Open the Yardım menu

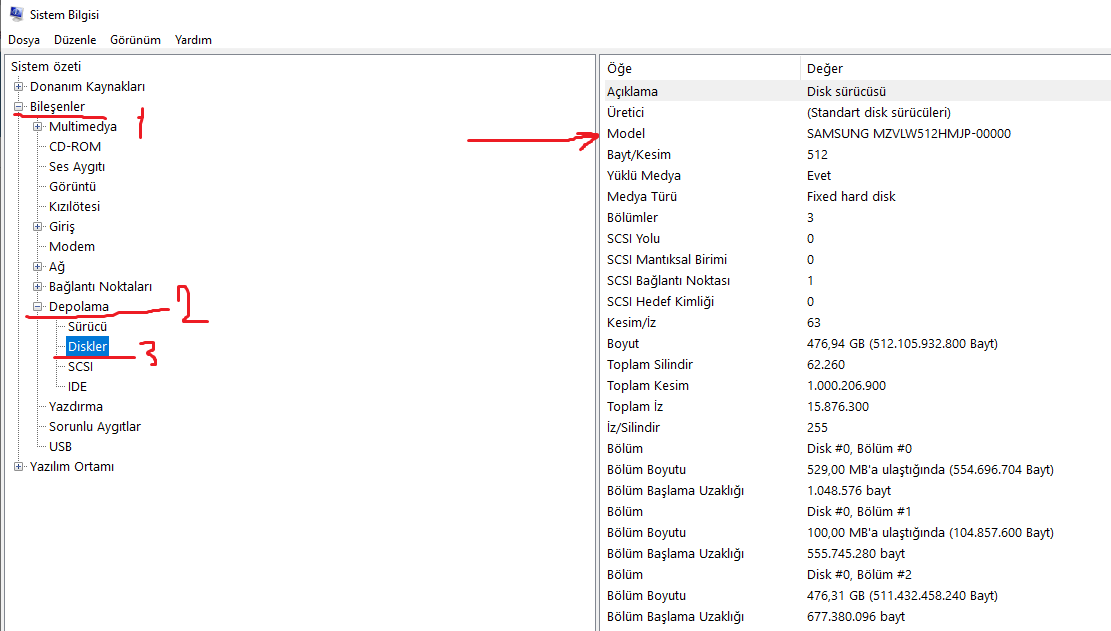193,40
